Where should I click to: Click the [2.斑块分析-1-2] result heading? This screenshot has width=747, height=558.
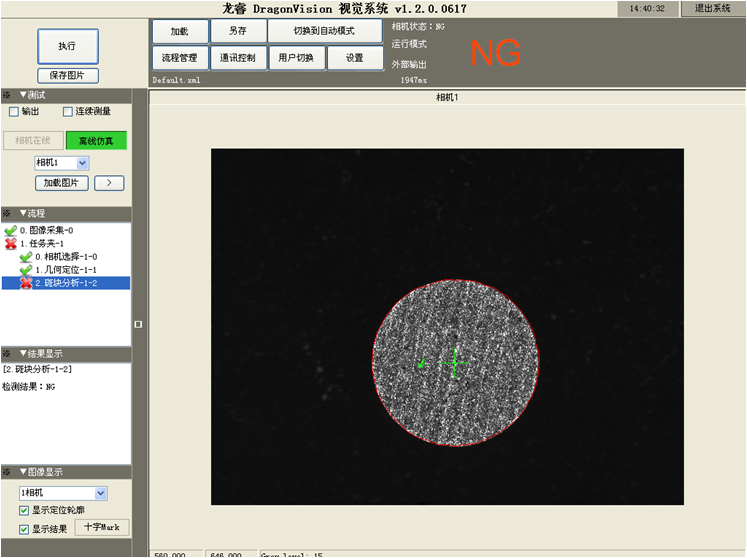point(37,369)
